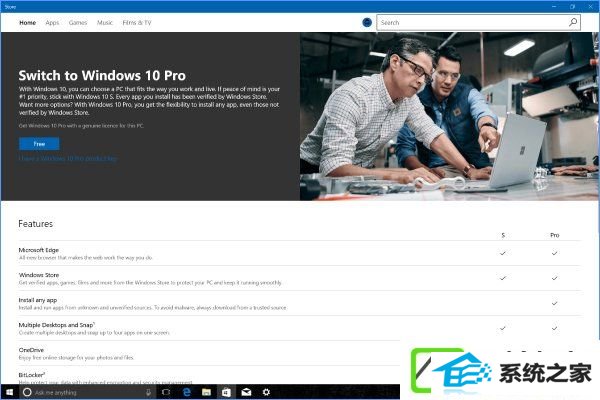Click Pro checkmark for Multiple Desktops and Snap
The image size is (600, 400).
[554, 328]
